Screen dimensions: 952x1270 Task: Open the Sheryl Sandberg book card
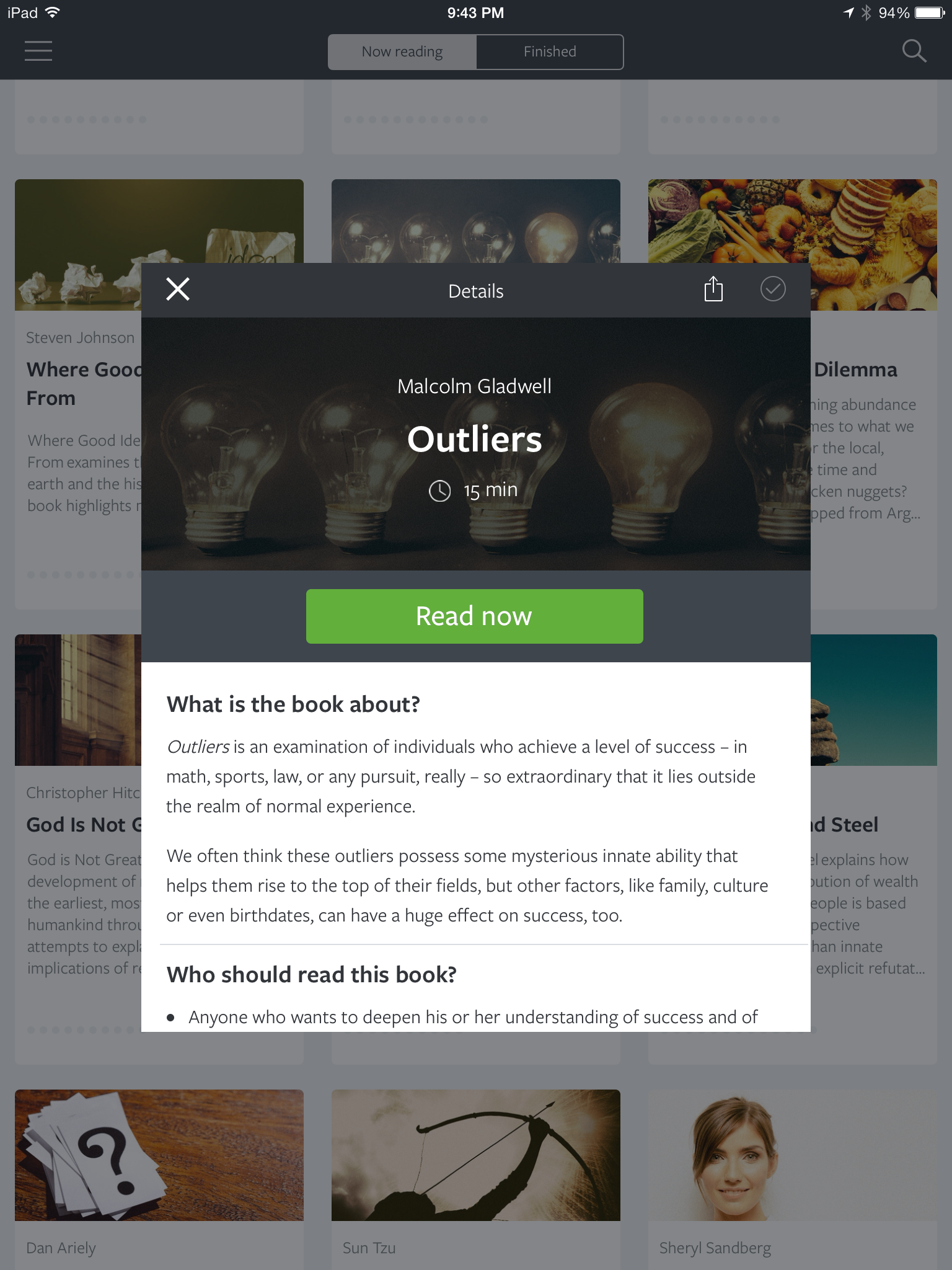[793, 1178]
